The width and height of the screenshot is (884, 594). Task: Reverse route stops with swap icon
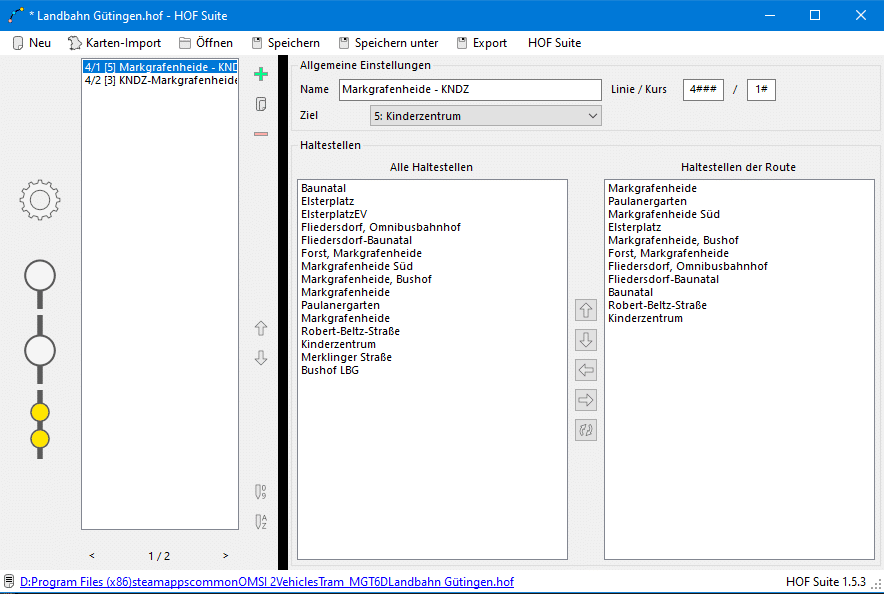(x=586, y=430)
